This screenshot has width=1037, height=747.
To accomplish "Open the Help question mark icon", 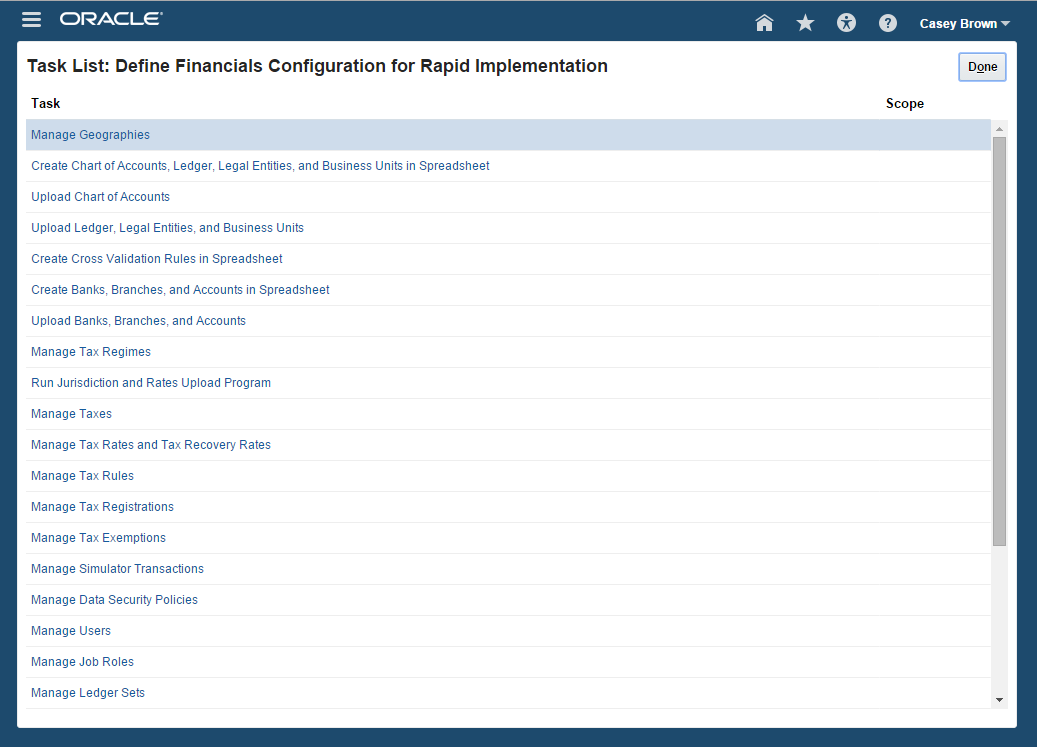I will coord(888,23).
